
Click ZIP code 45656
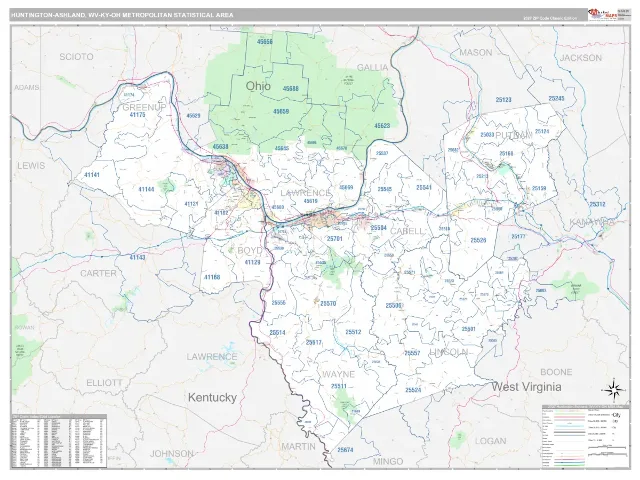click(265, 42)
